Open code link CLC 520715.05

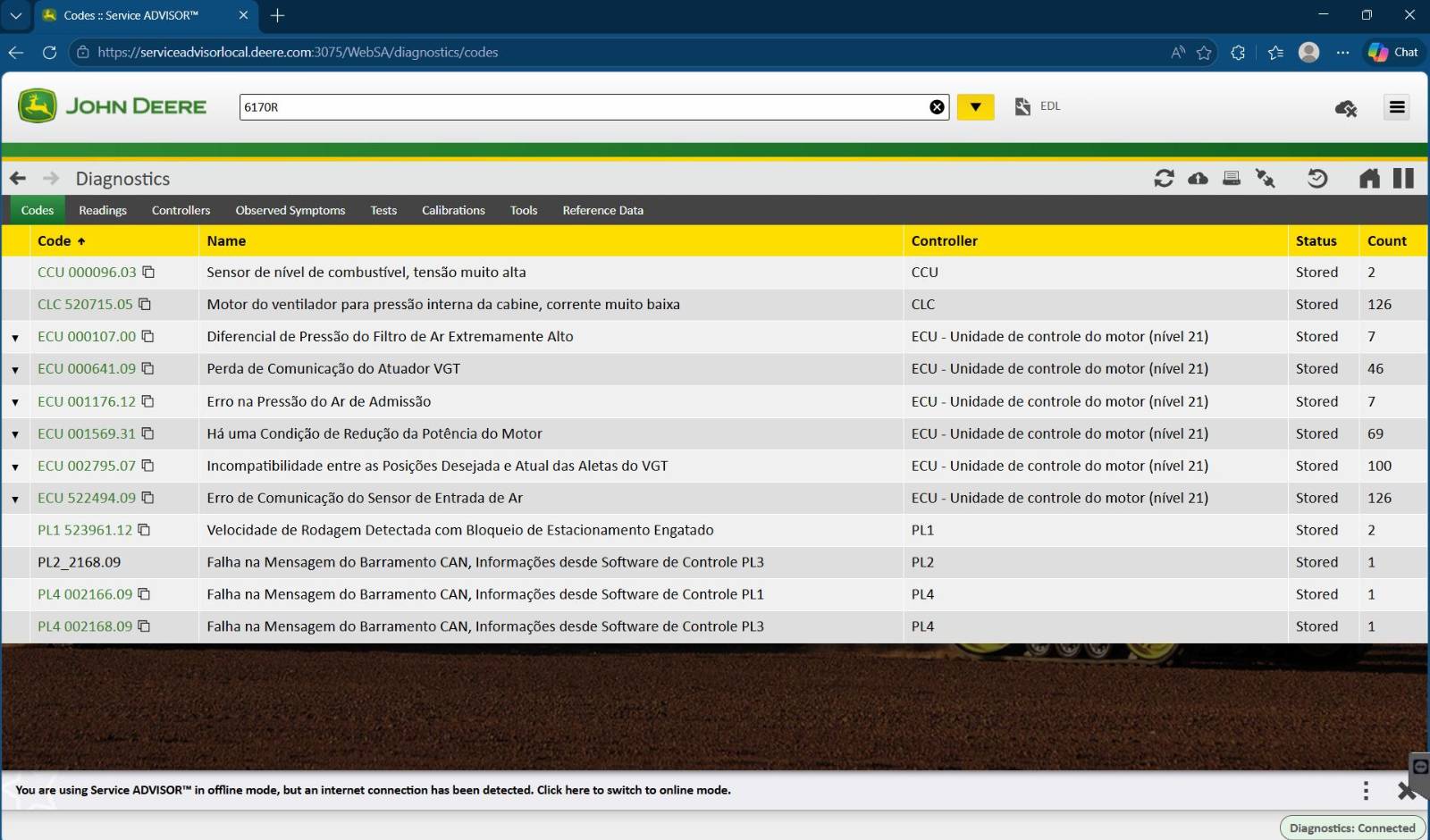(x=85, y=304)
